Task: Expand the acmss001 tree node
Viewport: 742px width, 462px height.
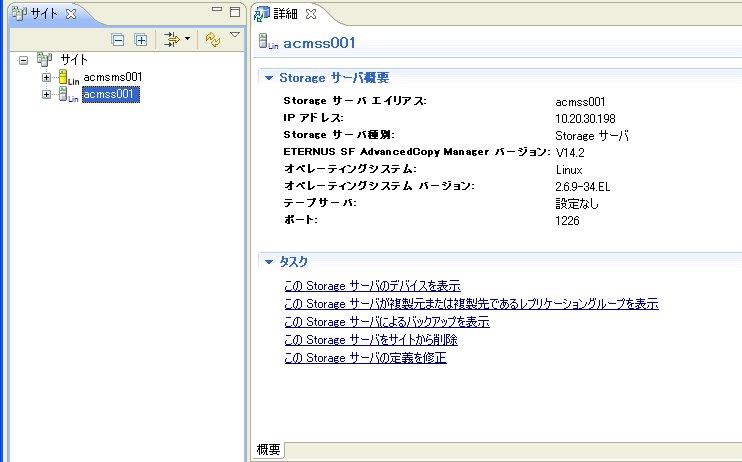Action: (x=46, y=94)
